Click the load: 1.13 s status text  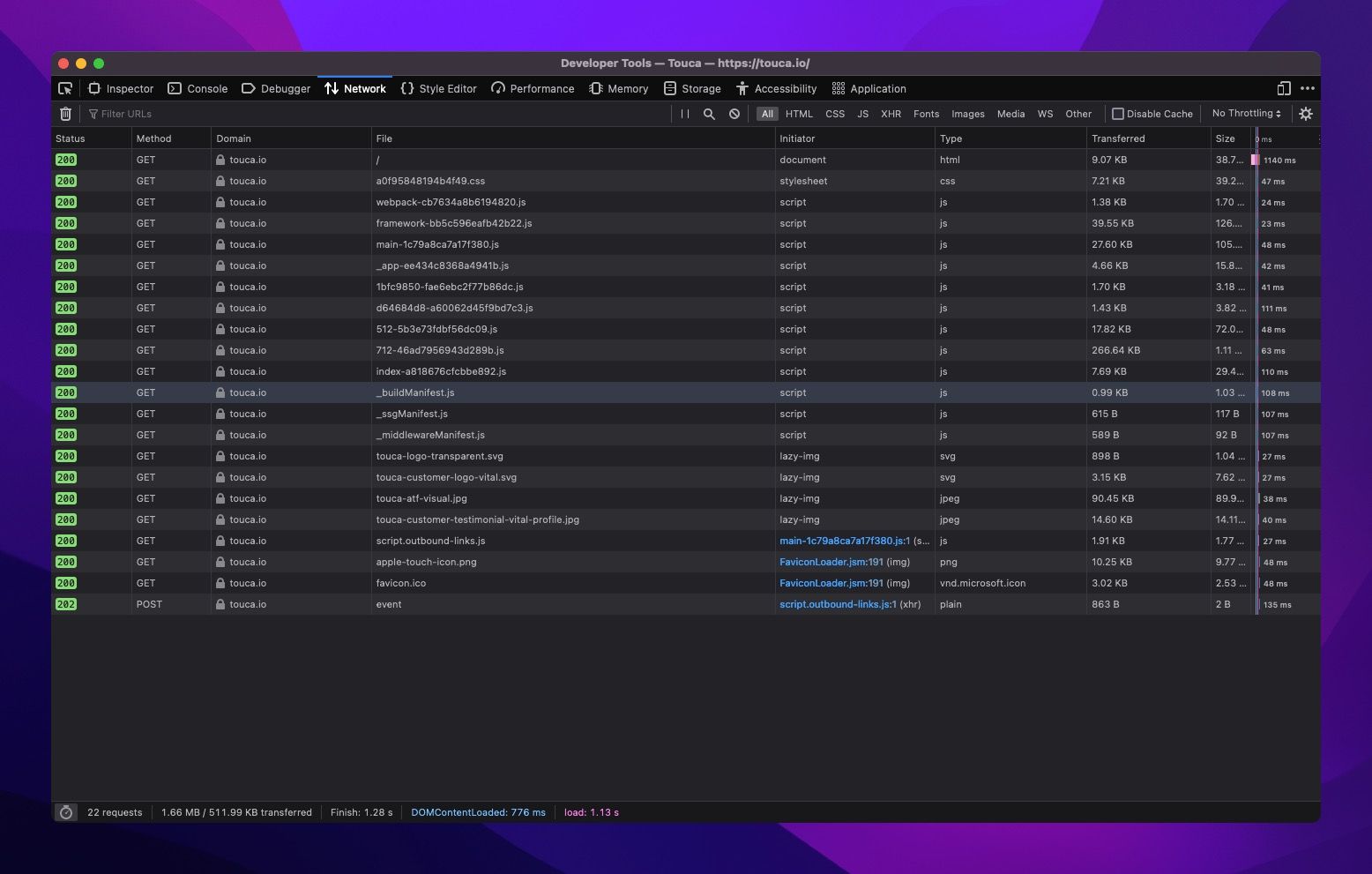pos(592,812)
